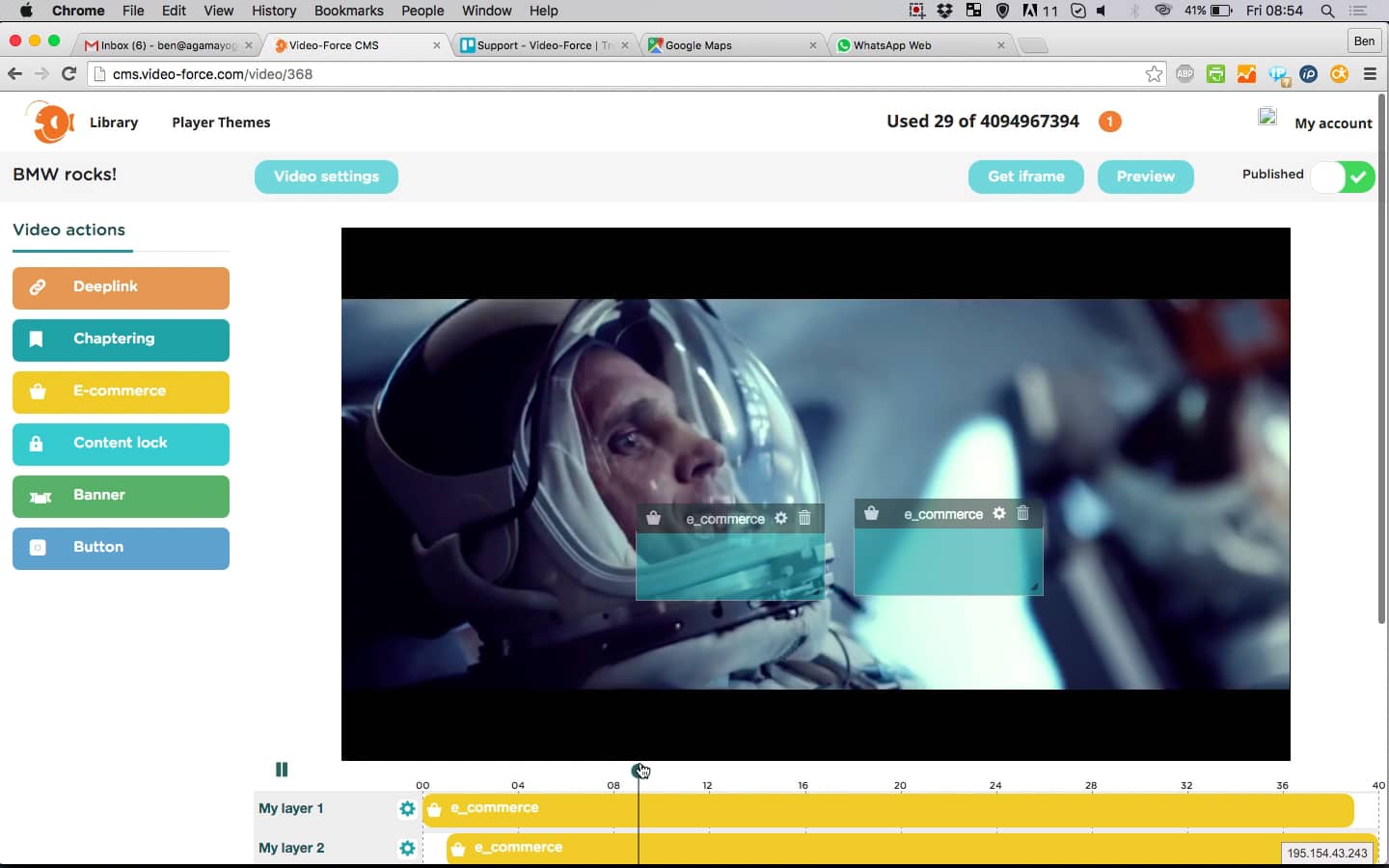The image size is (1389, 868).
Task: Click the orange notification badge
Action: (x=1109, y=122)
